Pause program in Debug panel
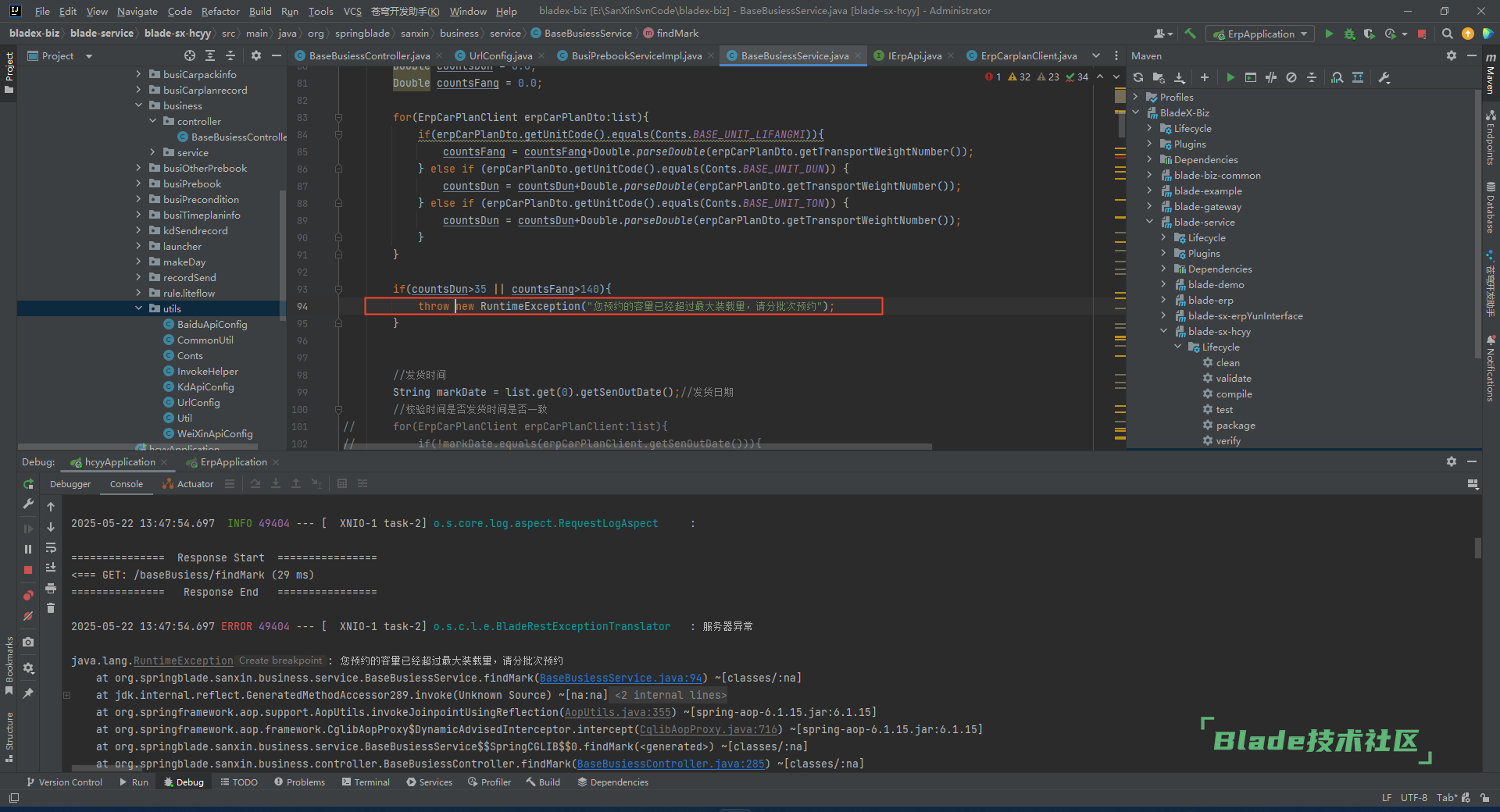The image size is (1500, 812). 28,549
